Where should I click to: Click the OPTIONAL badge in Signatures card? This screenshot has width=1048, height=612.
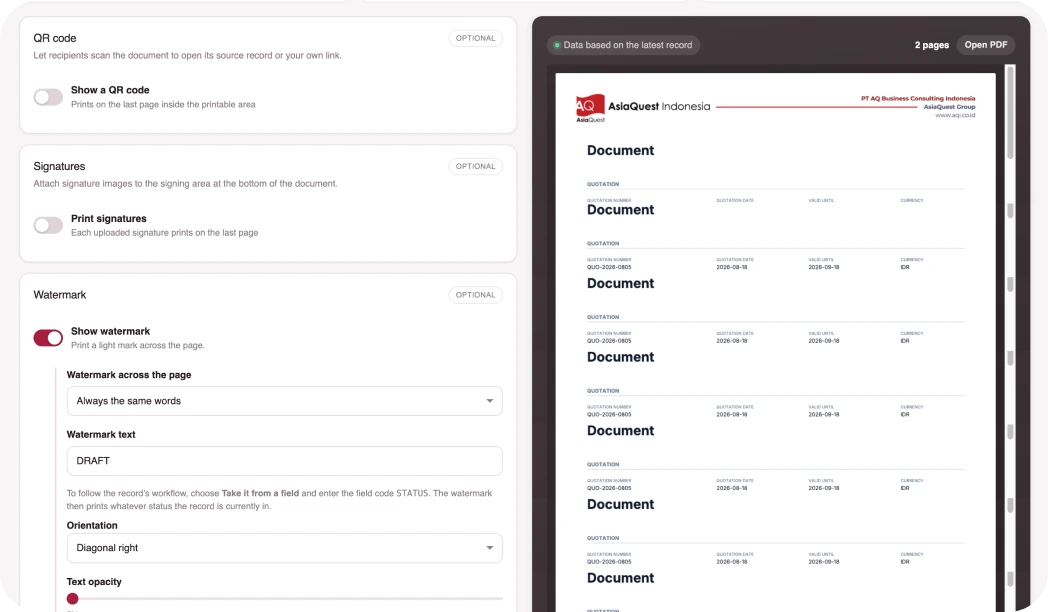(x=475, y=166)
